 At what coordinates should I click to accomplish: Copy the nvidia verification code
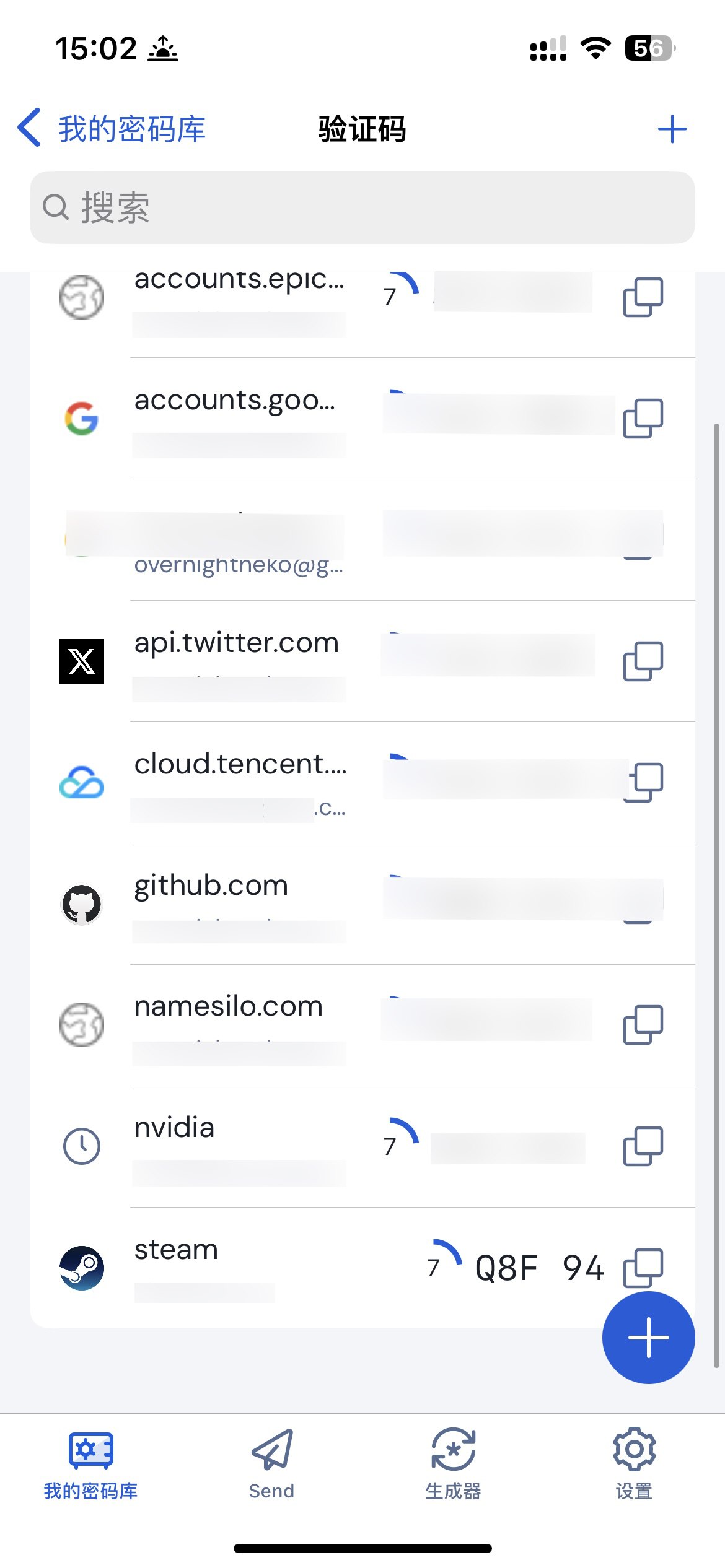pos(643,1146)
